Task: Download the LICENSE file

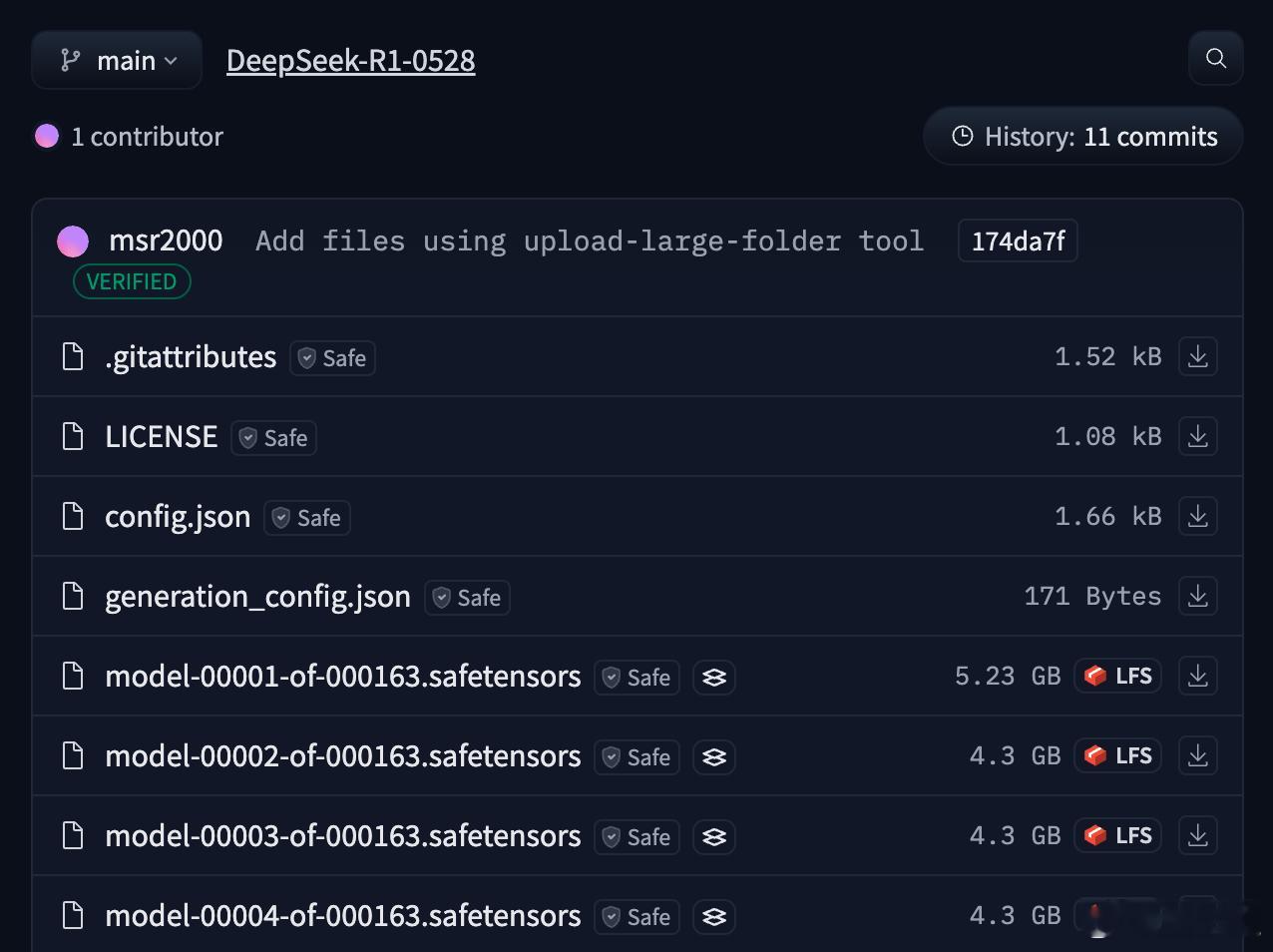Action: point(1198,436)
